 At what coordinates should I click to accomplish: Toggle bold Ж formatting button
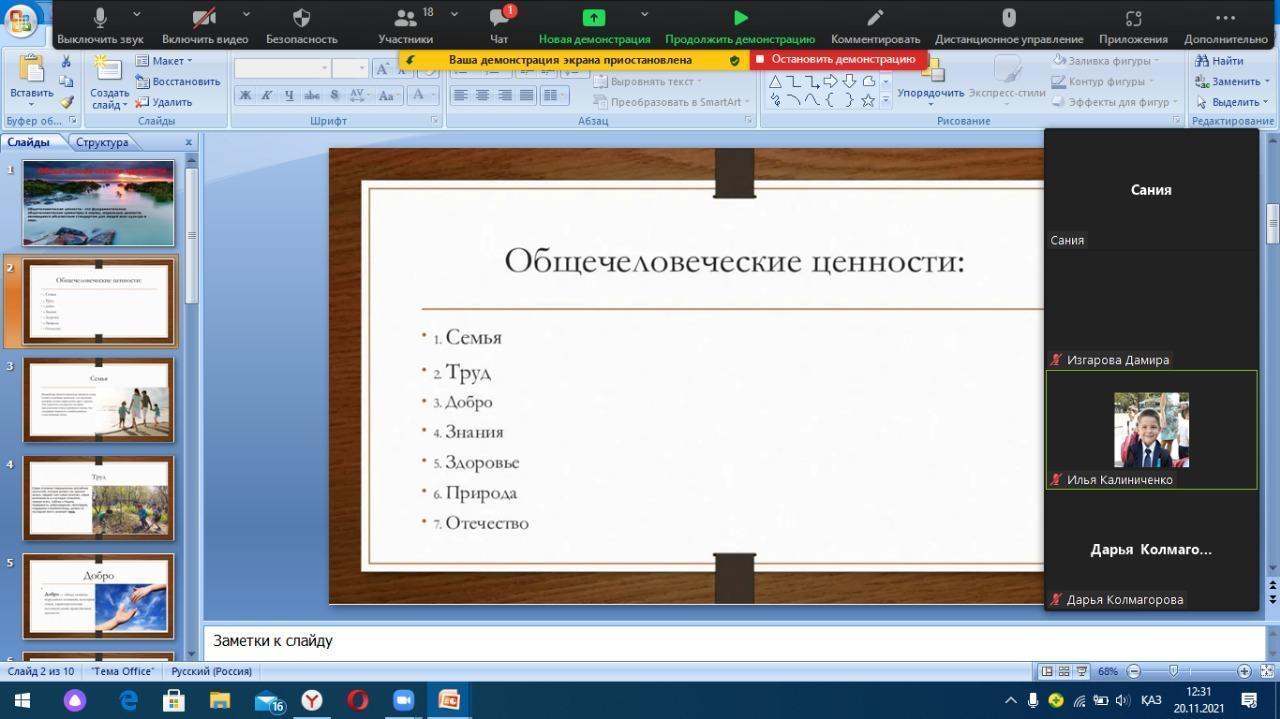tap(245, 96)
